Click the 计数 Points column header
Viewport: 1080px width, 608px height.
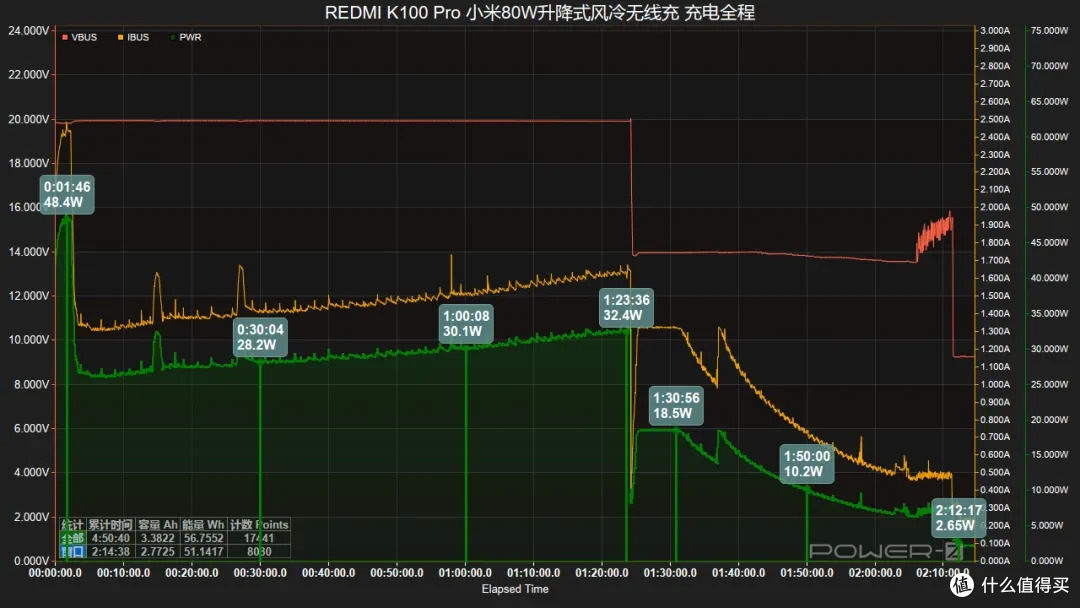[x=259, y=525]
